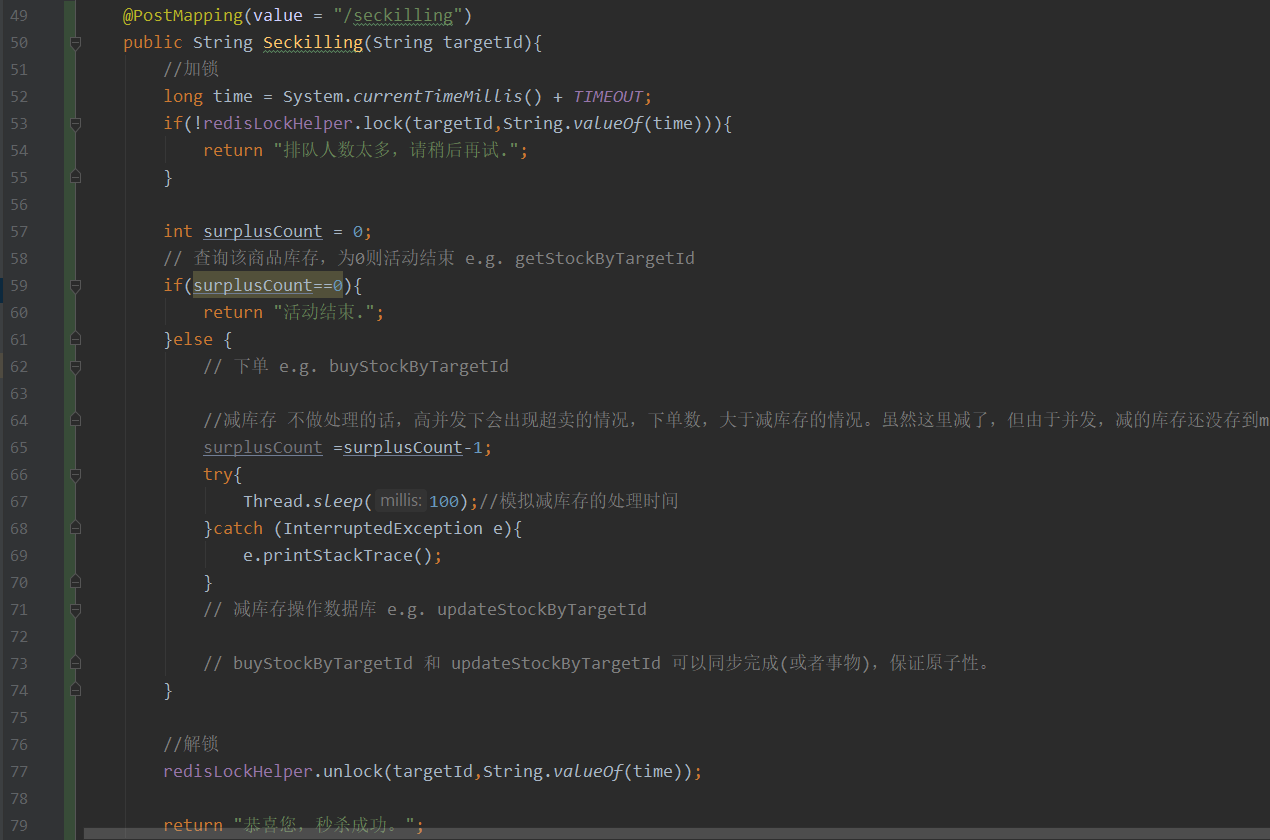
Task: Click the 模拟减库存的处理时间 comment
Action: click(x=579, y=502)
